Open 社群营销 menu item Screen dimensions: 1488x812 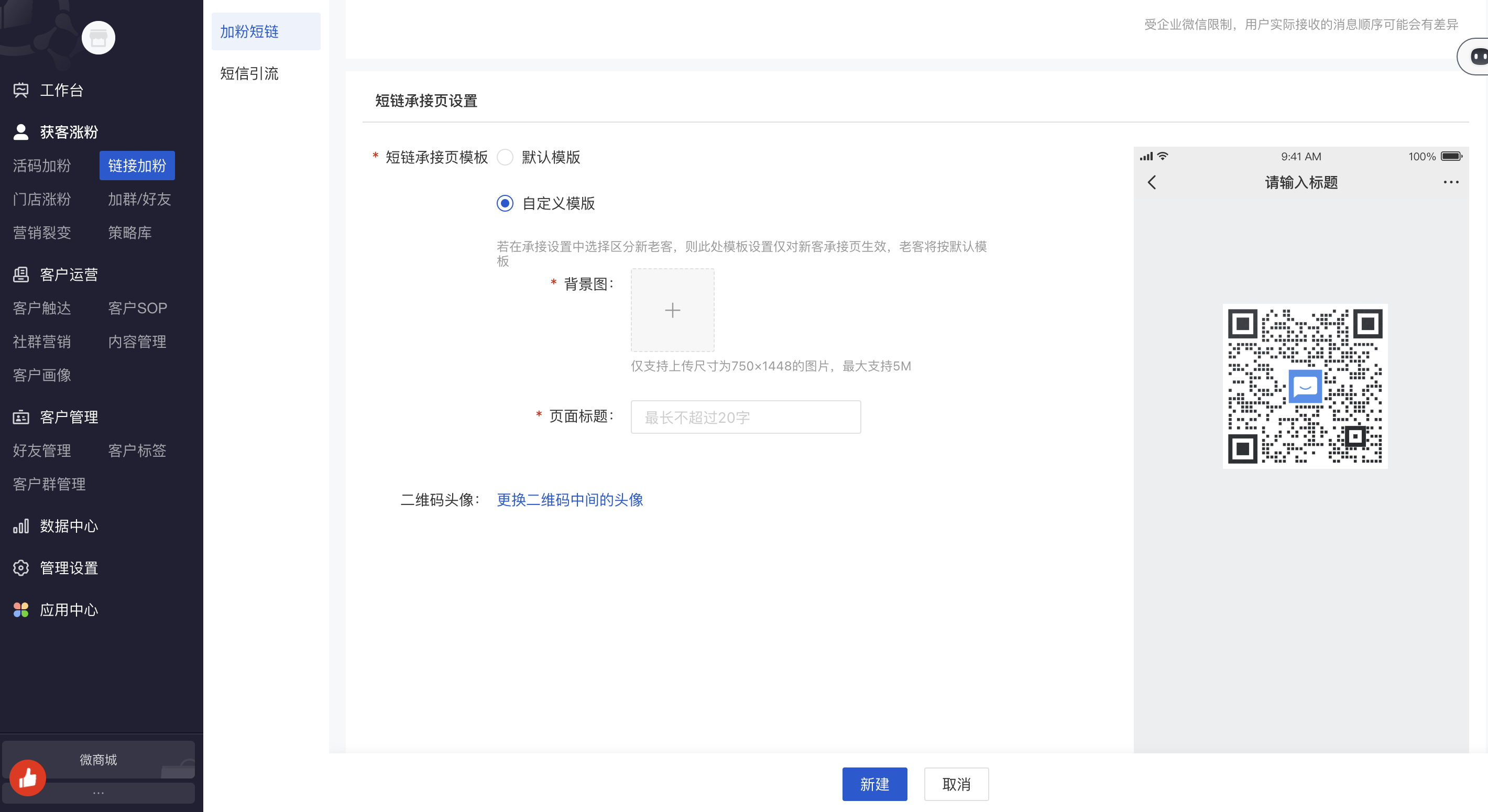click(x=41, y=342)
